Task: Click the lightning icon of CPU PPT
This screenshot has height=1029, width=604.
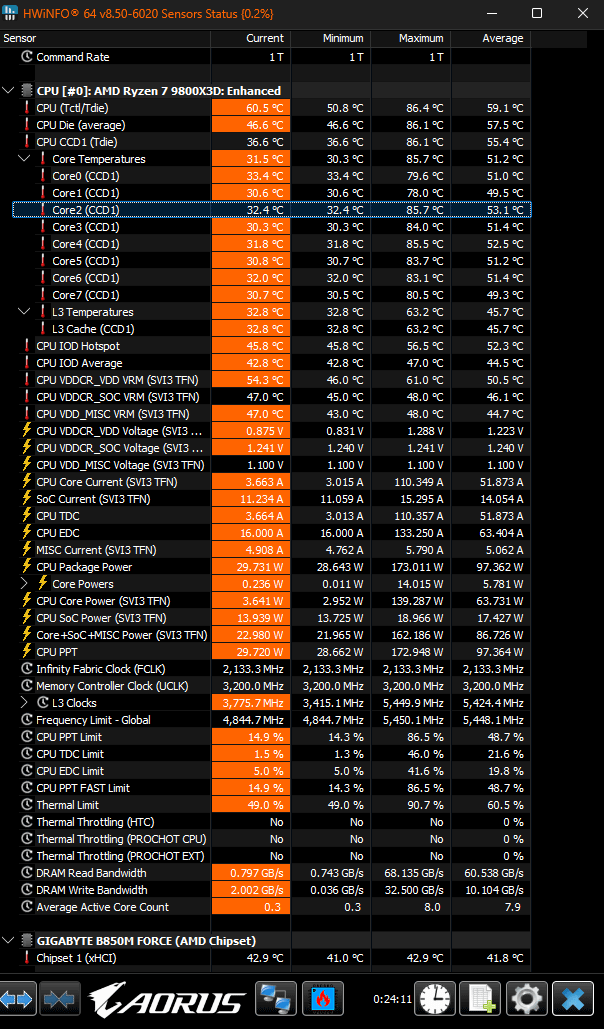Action: tap(27, 651)
